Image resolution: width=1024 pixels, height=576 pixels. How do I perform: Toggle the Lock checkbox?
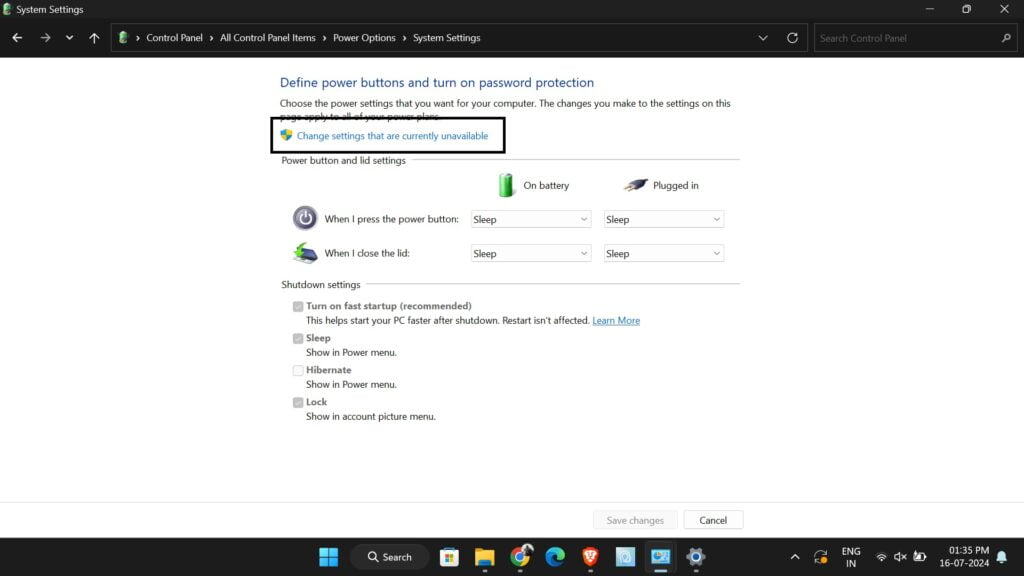coord(298,402)
